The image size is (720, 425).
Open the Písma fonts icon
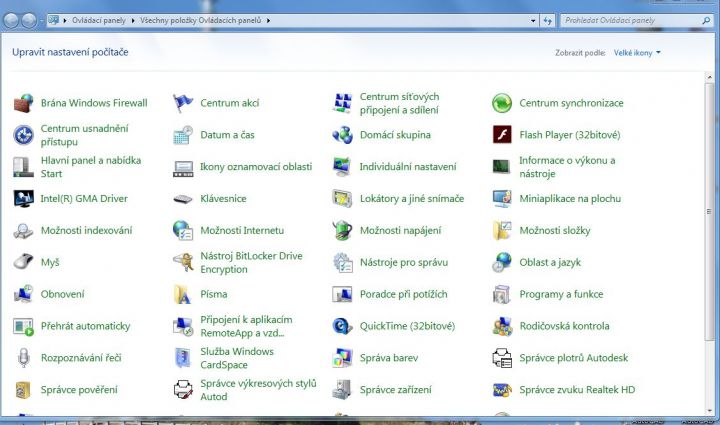coord(183,294)
